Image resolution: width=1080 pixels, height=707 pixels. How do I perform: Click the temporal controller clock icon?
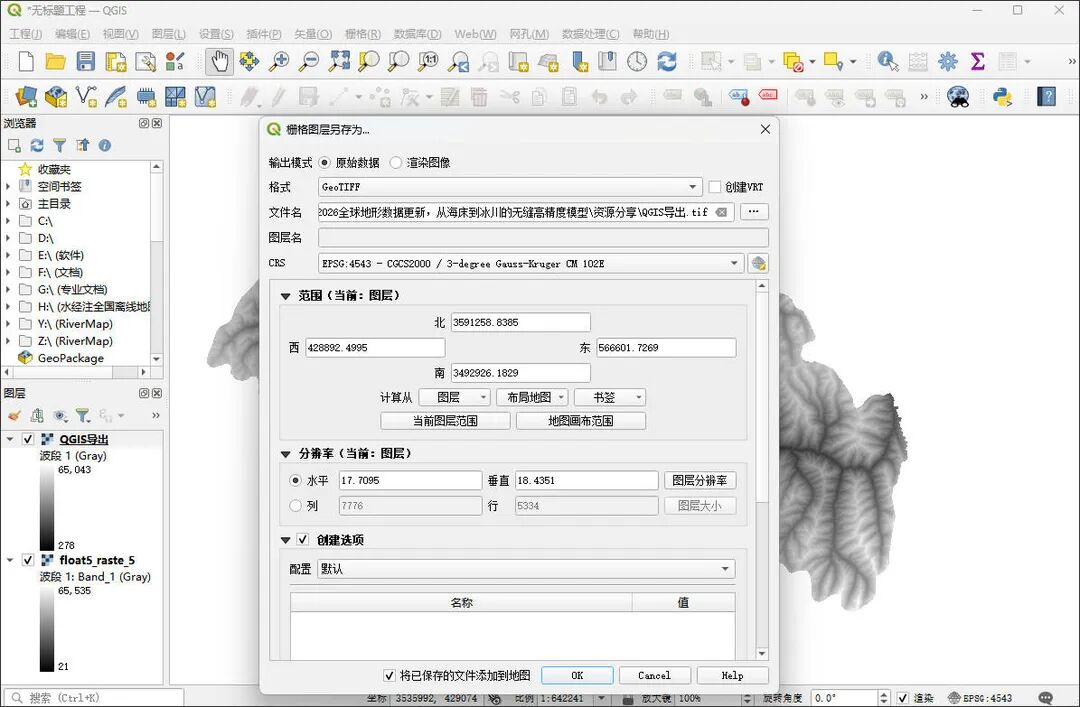point(637,61)
